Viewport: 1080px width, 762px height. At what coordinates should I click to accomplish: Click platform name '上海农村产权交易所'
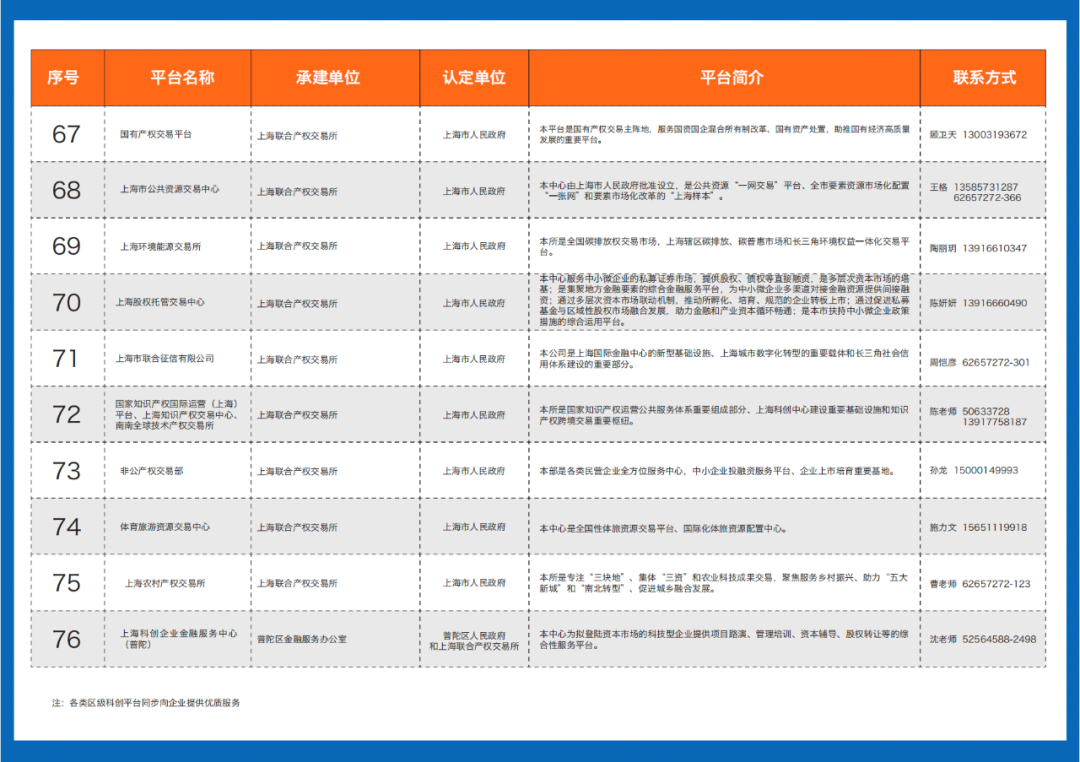click(x=165, y=584)
